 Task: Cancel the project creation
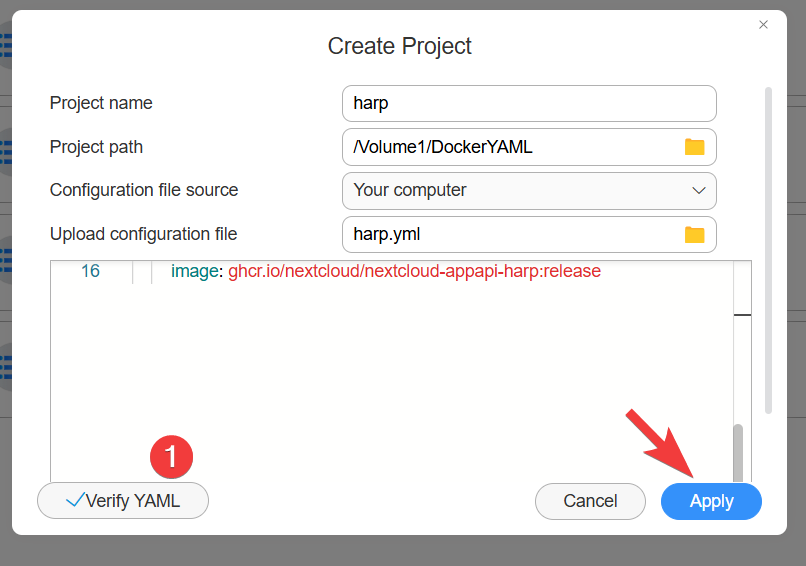590,501
